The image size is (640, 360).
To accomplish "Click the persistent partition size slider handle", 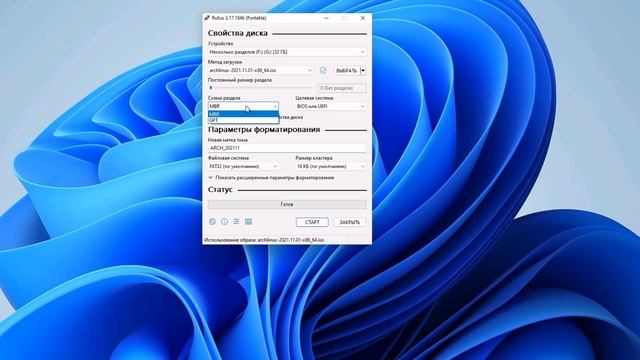I will pos(211,87).
